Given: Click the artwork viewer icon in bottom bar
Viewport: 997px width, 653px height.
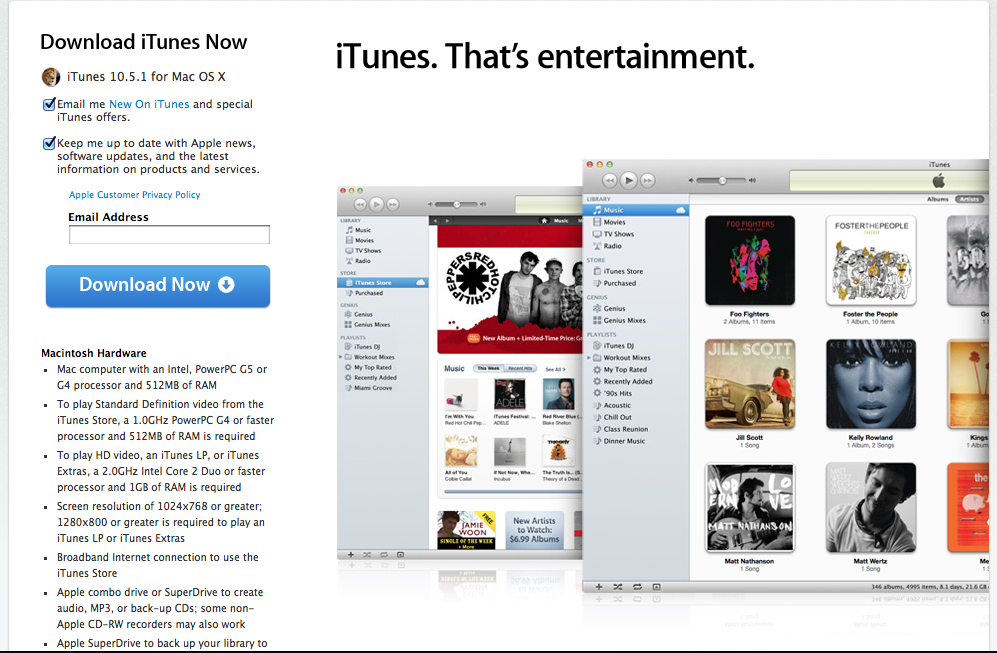Looking at the screenshot, I should pyautogui.click(x=656, y=586).
